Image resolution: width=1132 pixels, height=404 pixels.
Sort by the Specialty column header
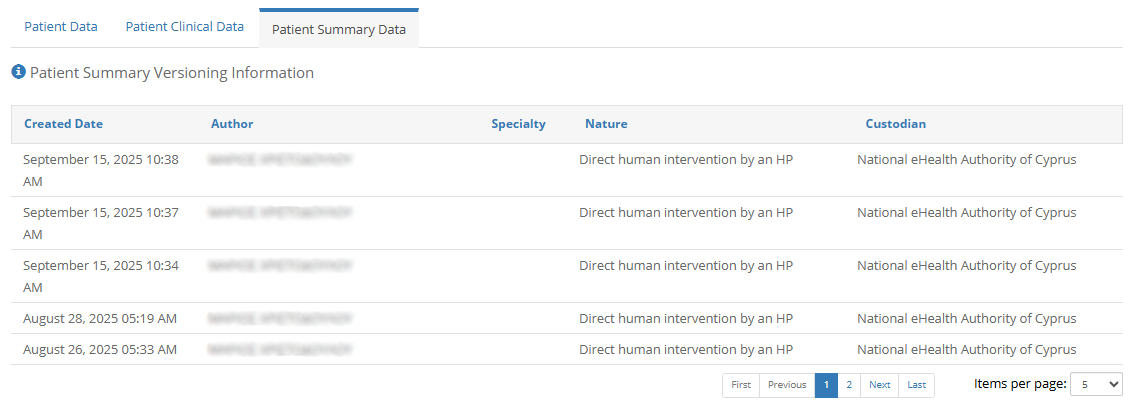pos(518,124)
